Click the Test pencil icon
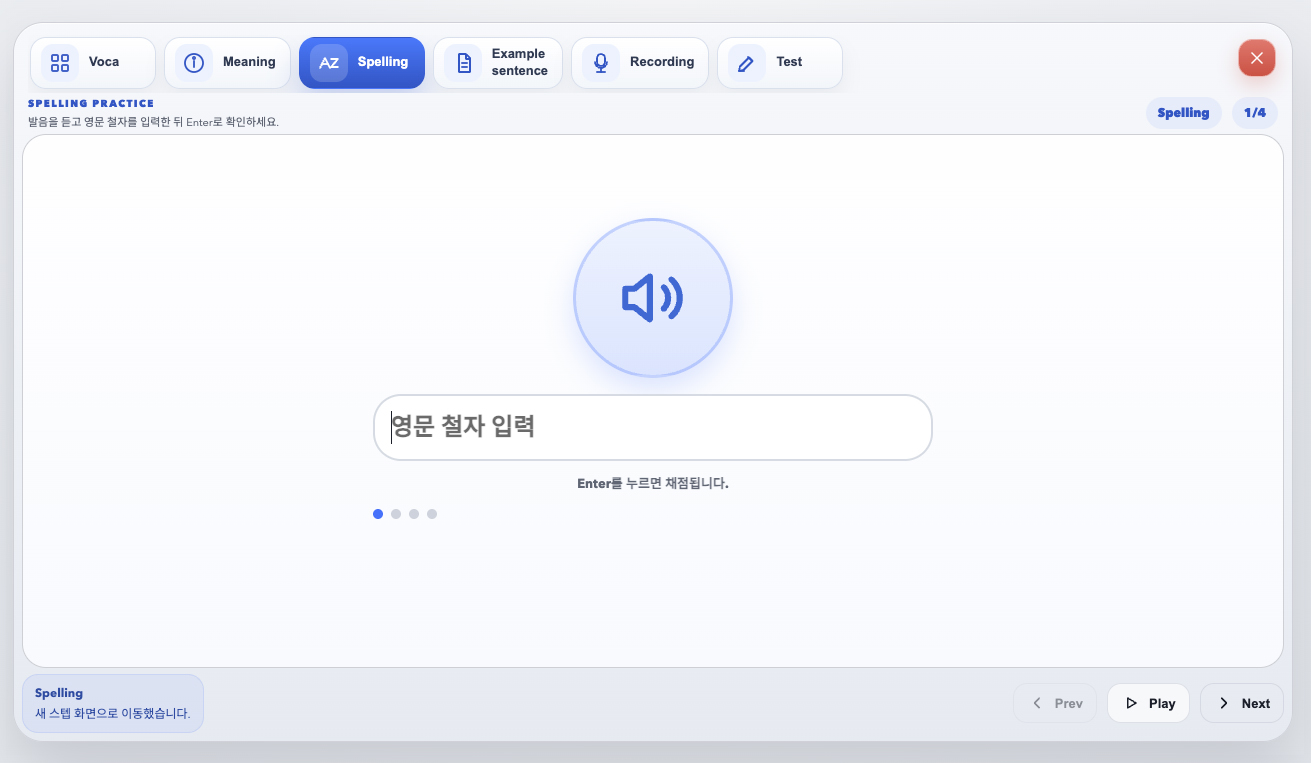Screen dimensions: 1311x763 746,63
